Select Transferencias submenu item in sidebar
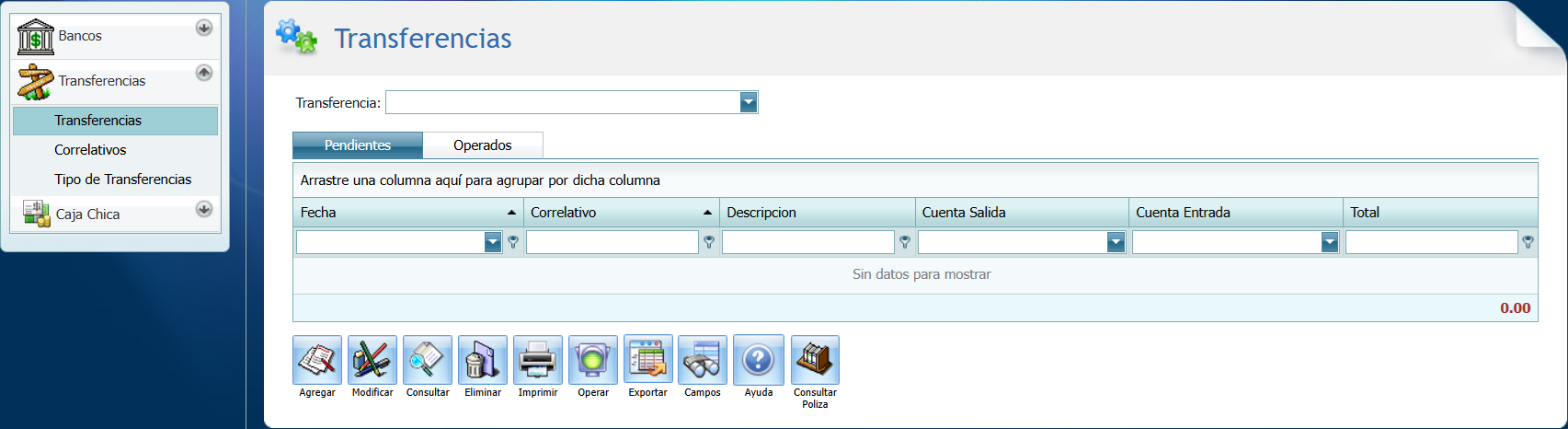 (x=115, y=121)
